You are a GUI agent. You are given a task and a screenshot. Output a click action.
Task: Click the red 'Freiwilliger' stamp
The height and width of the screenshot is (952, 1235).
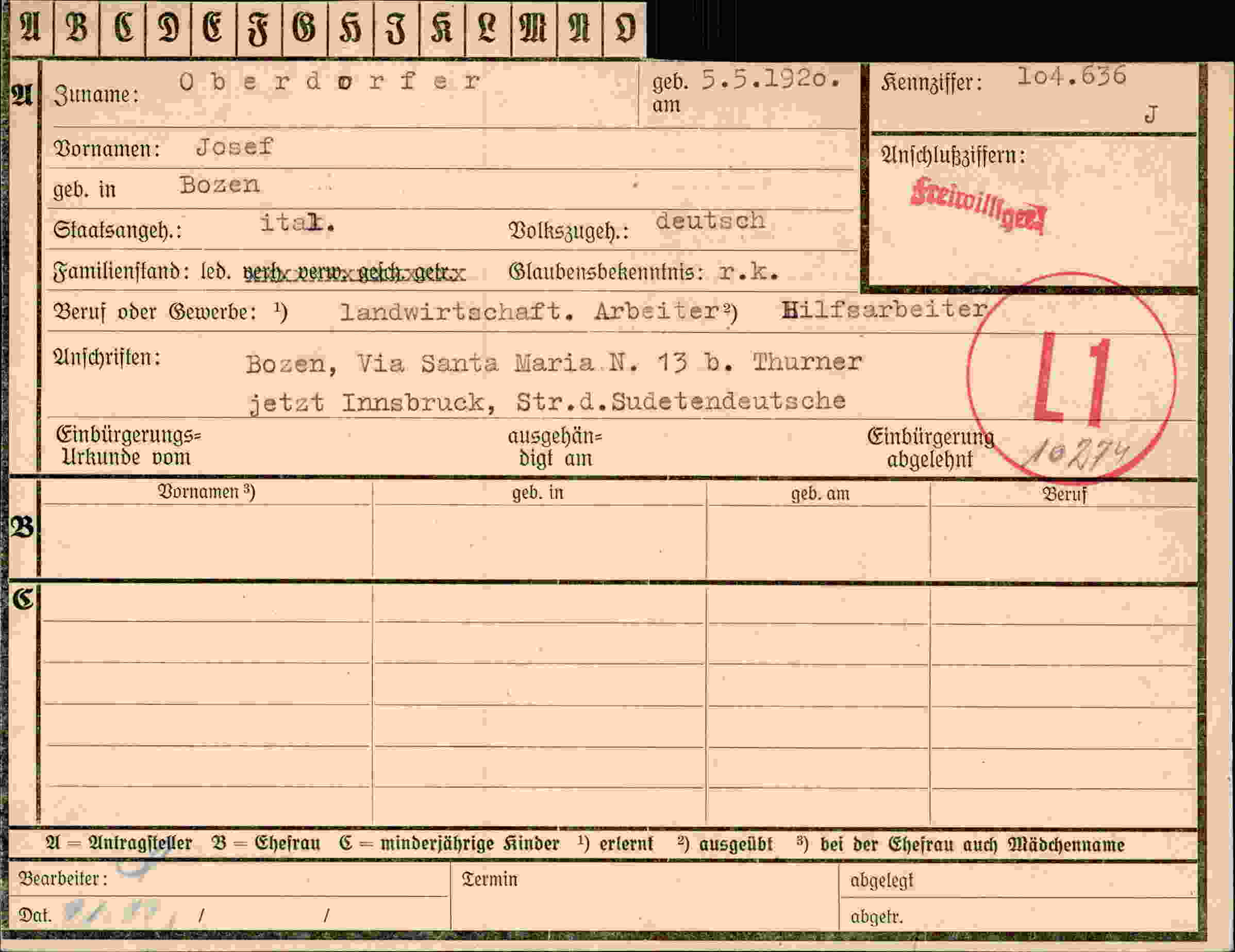coord(978,206)
